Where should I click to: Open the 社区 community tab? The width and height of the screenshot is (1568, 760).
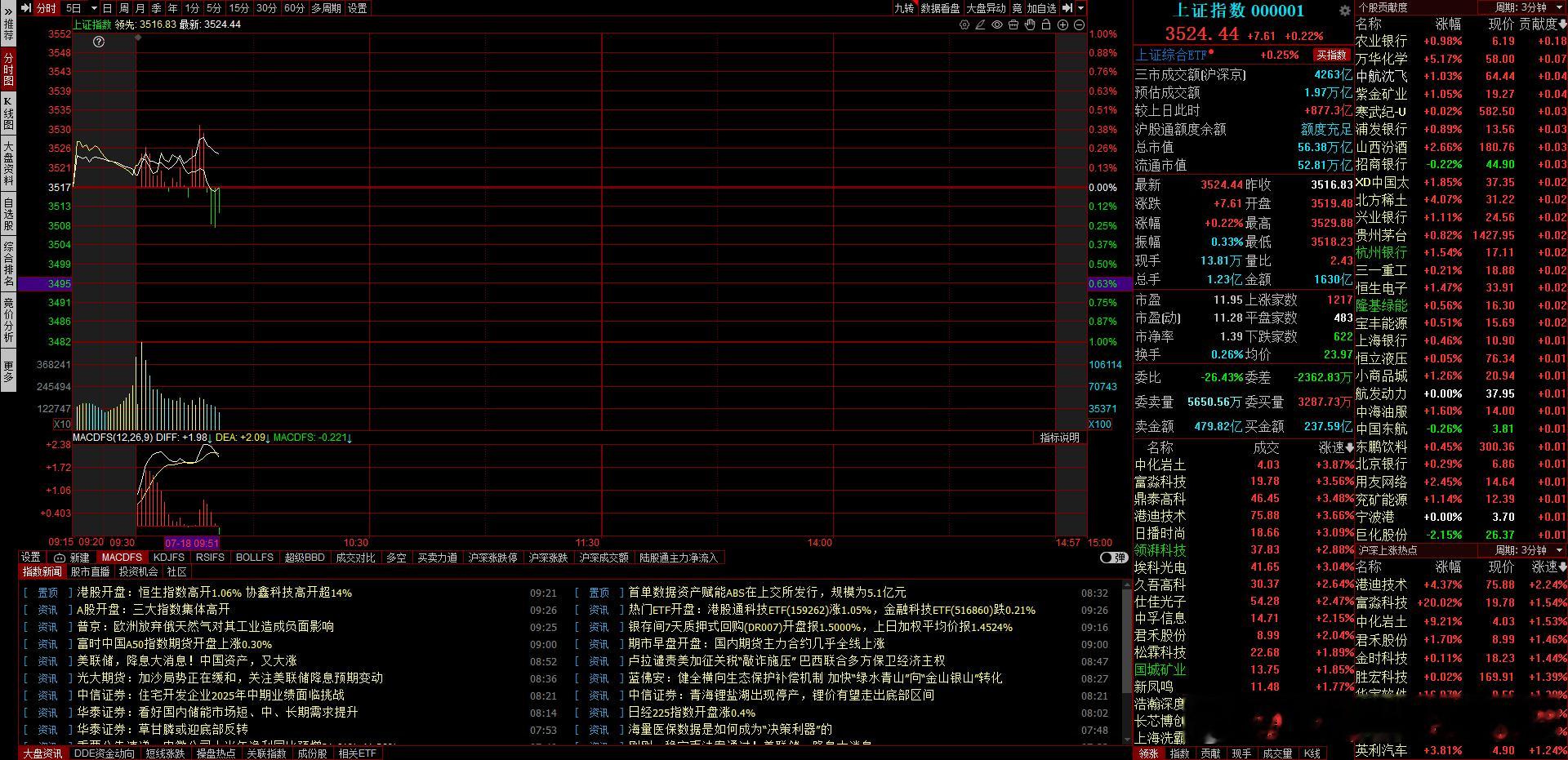click(176, 572)
